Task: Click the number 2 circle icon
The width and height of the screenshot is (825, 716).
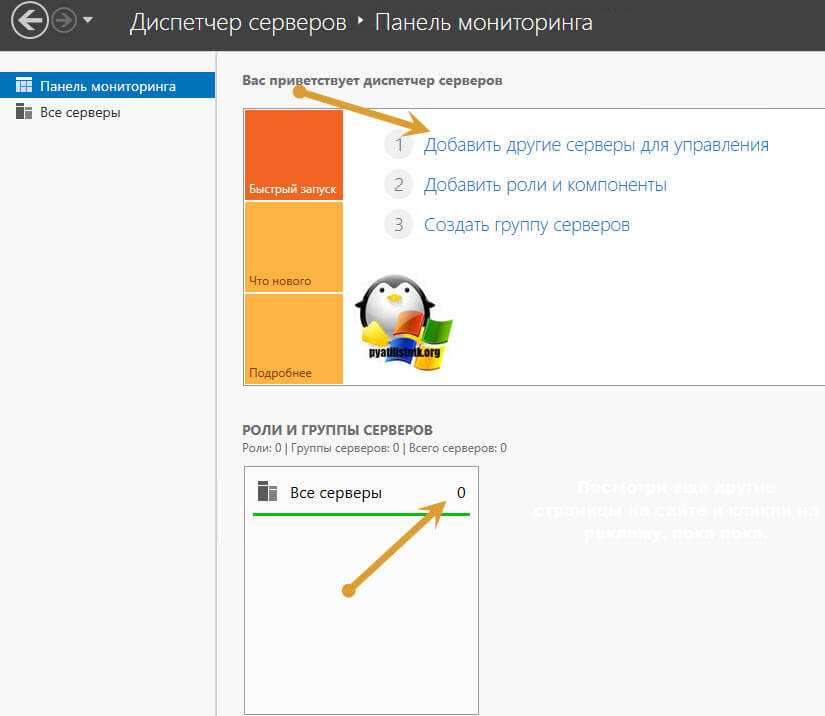Action: [x=398, y=185]
